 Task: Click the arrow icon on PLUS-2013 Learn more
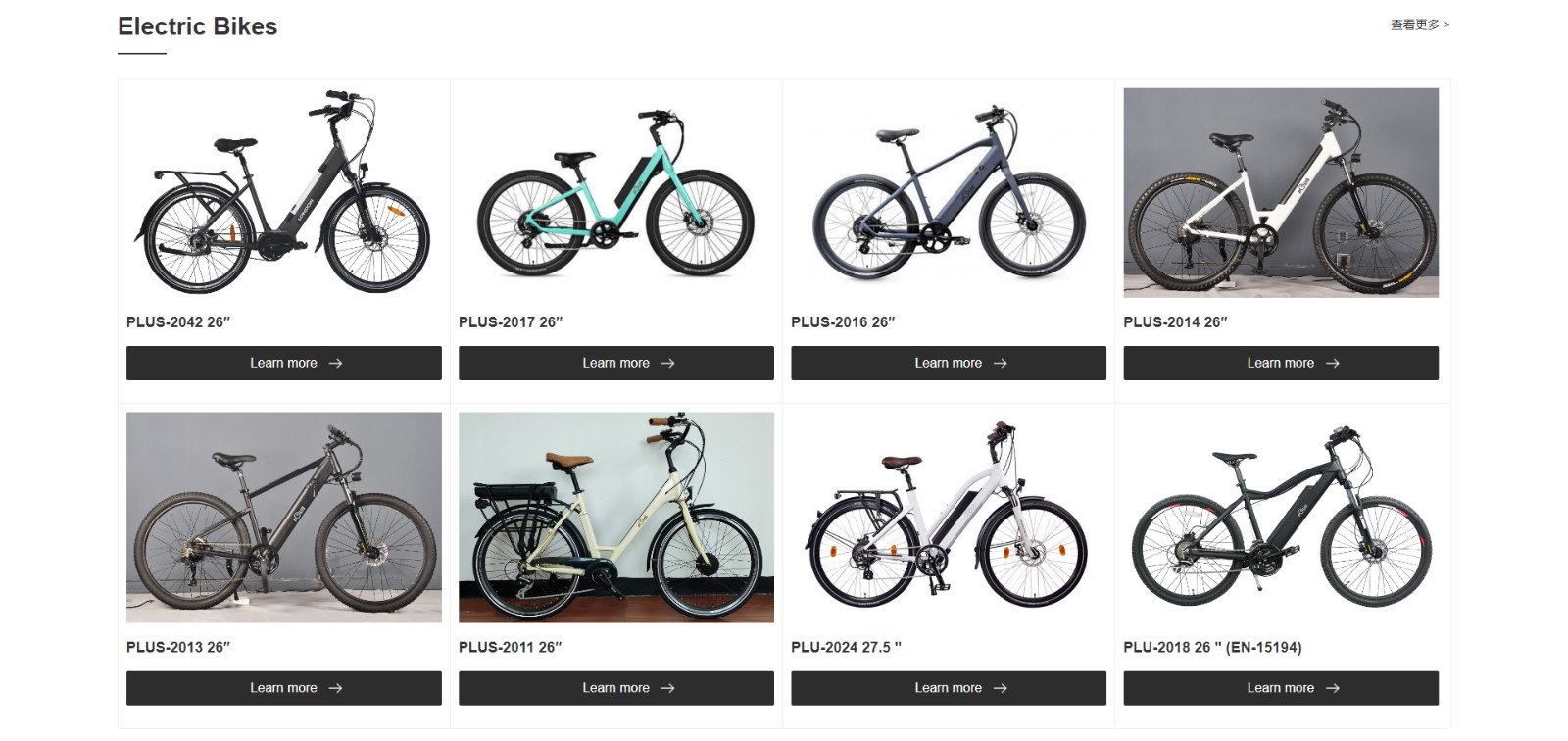(x=335, y=688)
